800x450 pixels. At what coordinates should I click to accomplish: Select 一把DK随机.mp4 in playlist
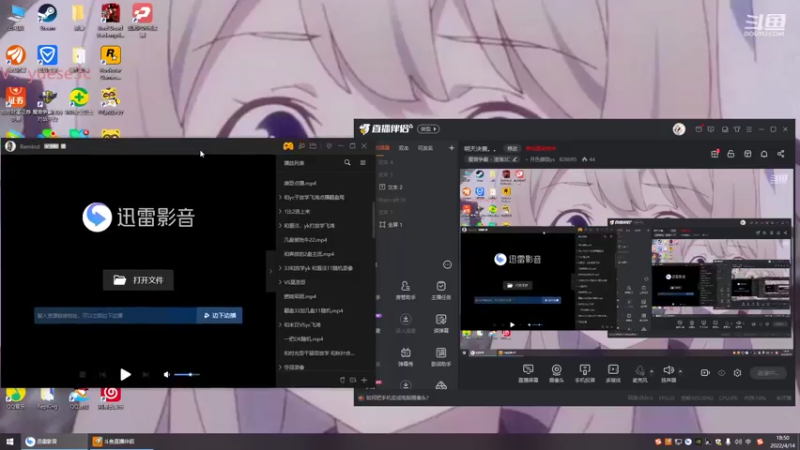coord(304,339)
